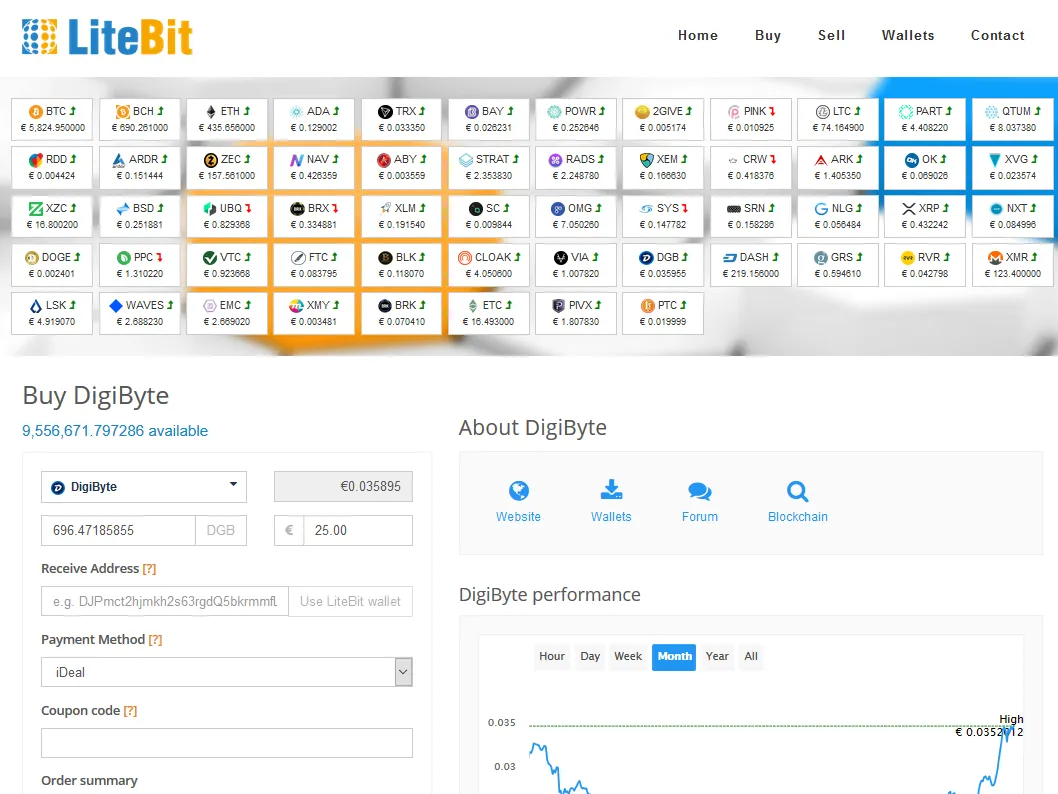Open the Sell menu item

pos(831,35)
